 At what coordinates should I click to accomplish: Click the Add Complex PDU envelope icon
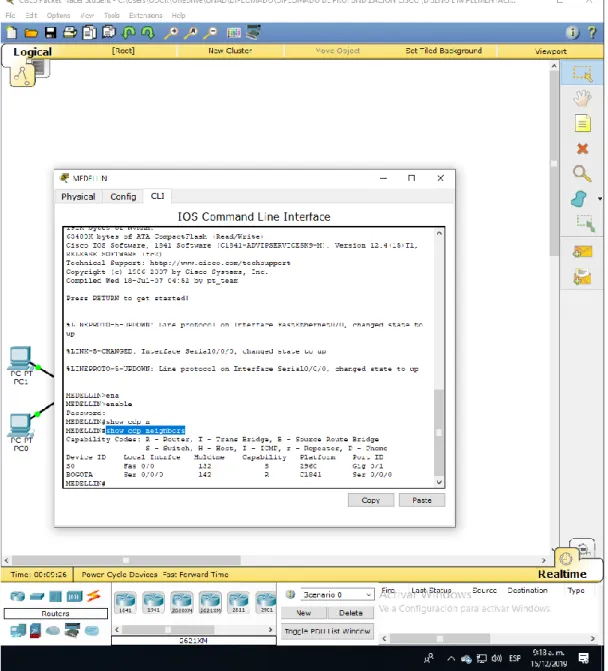point(582,277)
